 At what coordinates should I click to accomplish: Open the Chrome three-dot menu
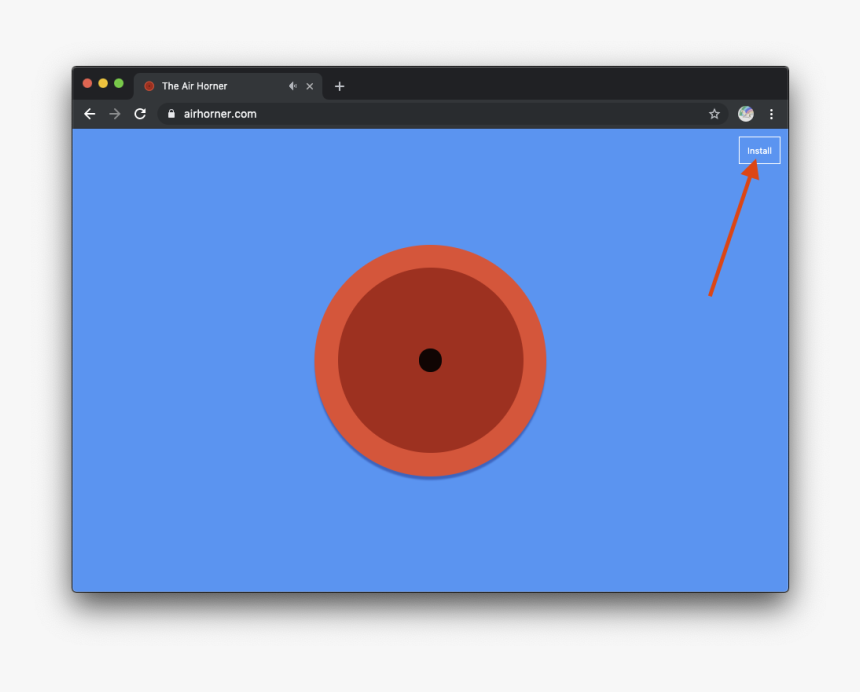(771, 114)
